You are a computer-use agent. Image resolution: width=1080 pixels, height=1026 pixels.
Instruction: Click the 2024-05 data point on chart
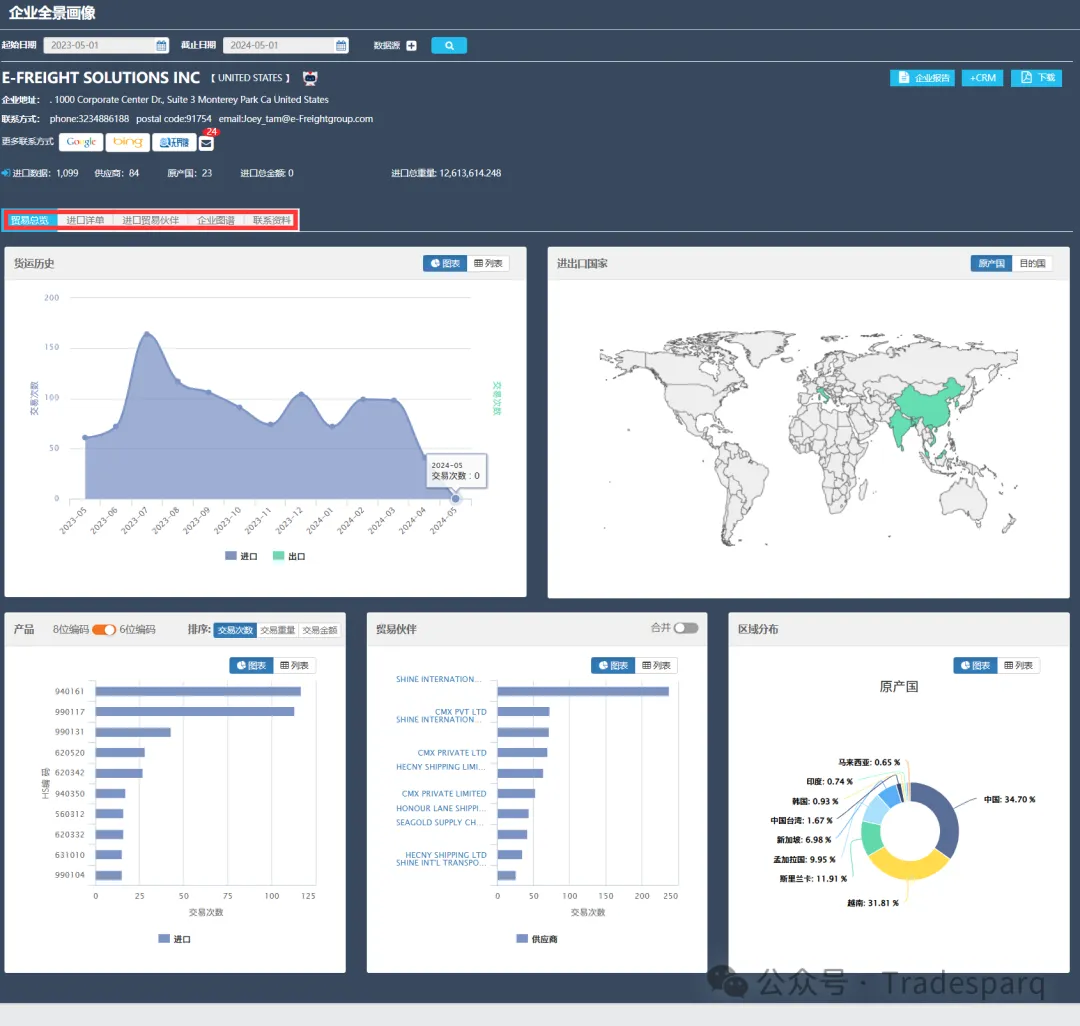point(455,499)
